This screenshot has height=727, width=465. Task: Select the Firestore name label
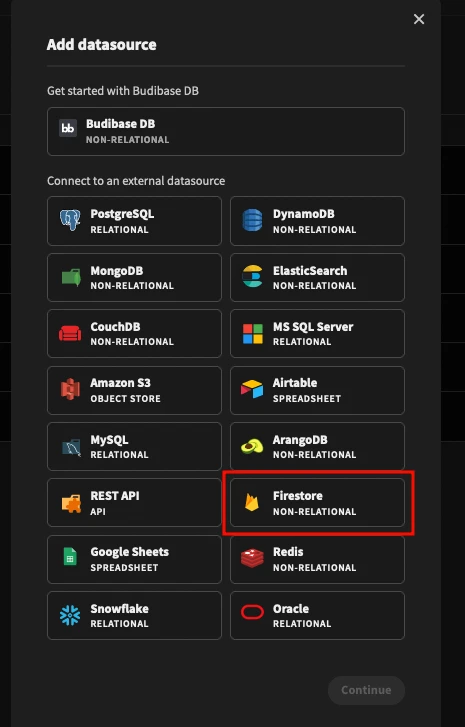coord(298,496)
